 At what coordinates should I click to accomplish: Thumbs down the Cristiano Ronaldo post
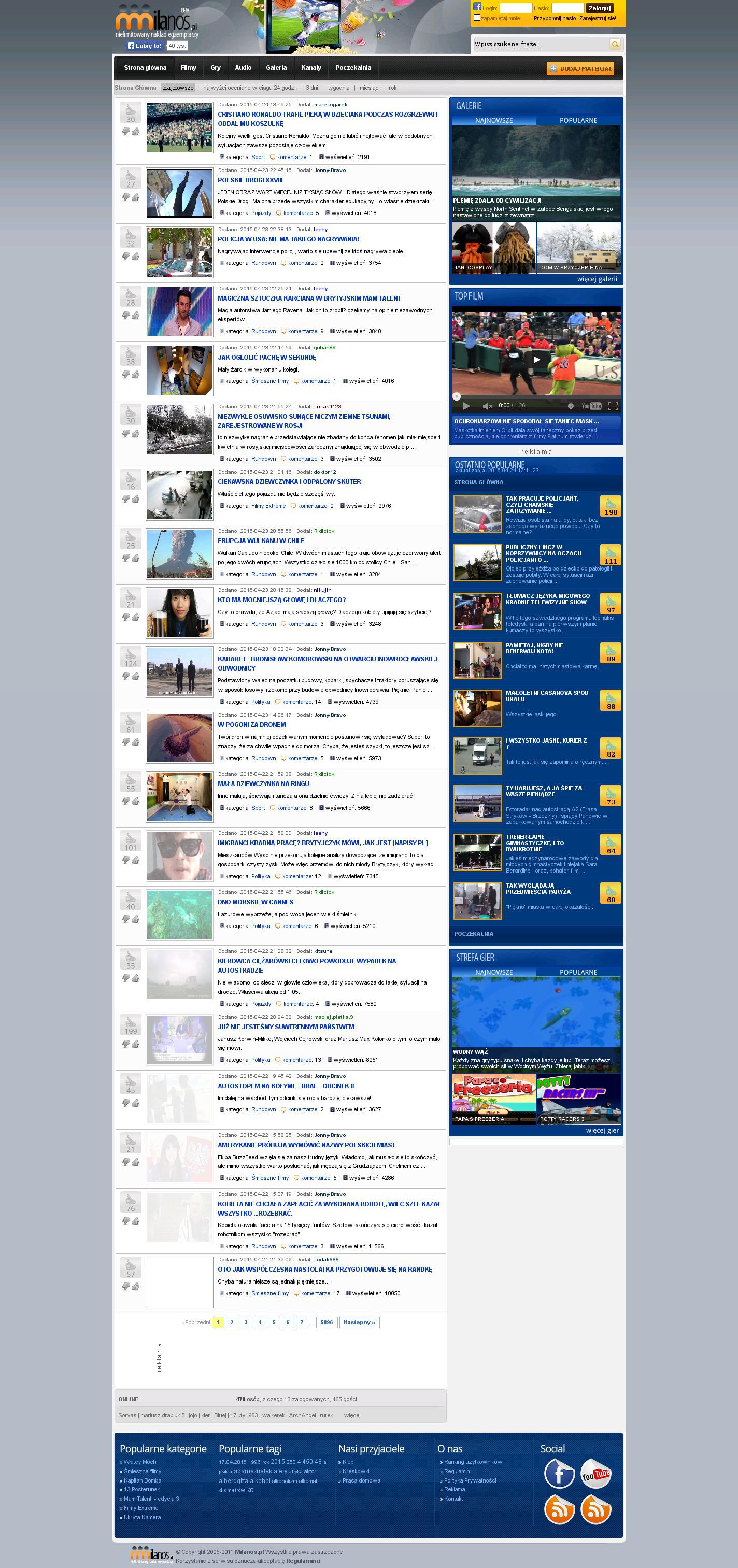[126, 132]
